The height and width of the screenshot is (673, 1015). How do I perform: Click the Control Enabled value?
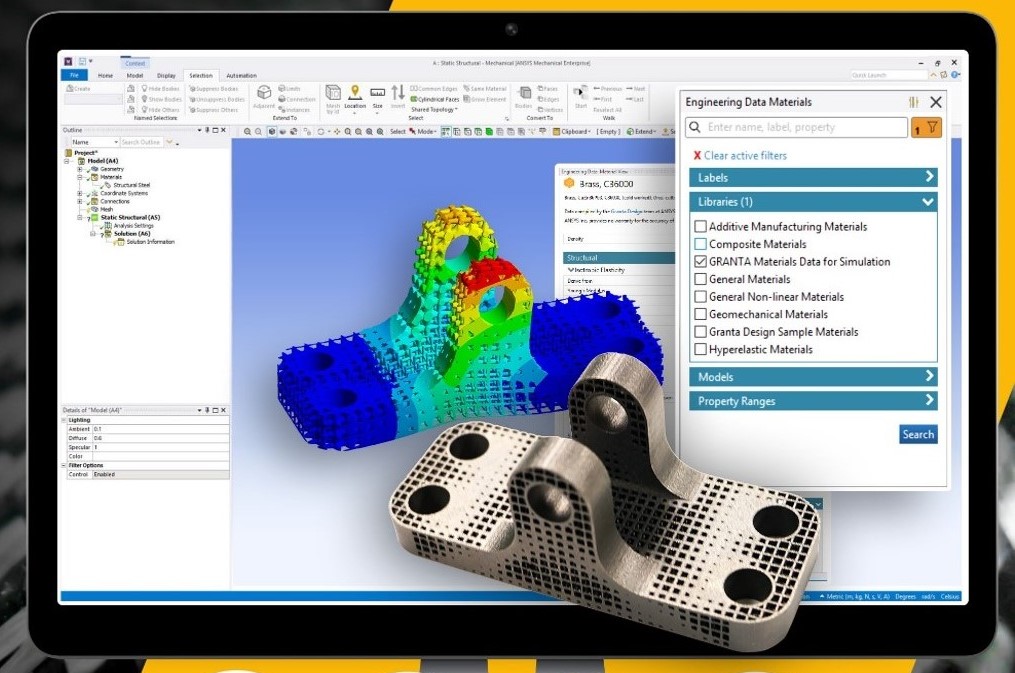point(161,474)
